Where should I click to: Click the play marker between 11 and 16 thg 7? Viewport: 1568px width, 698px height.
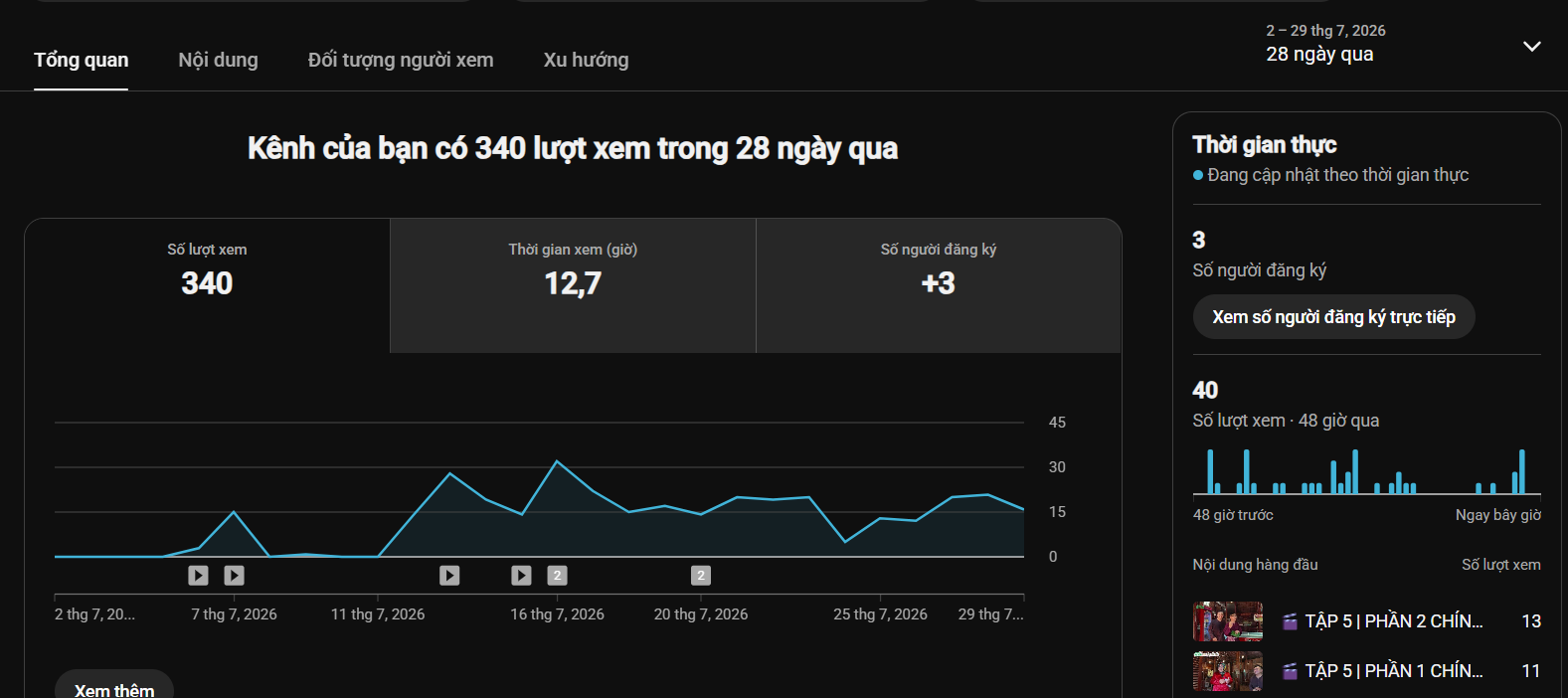[449, 575]
